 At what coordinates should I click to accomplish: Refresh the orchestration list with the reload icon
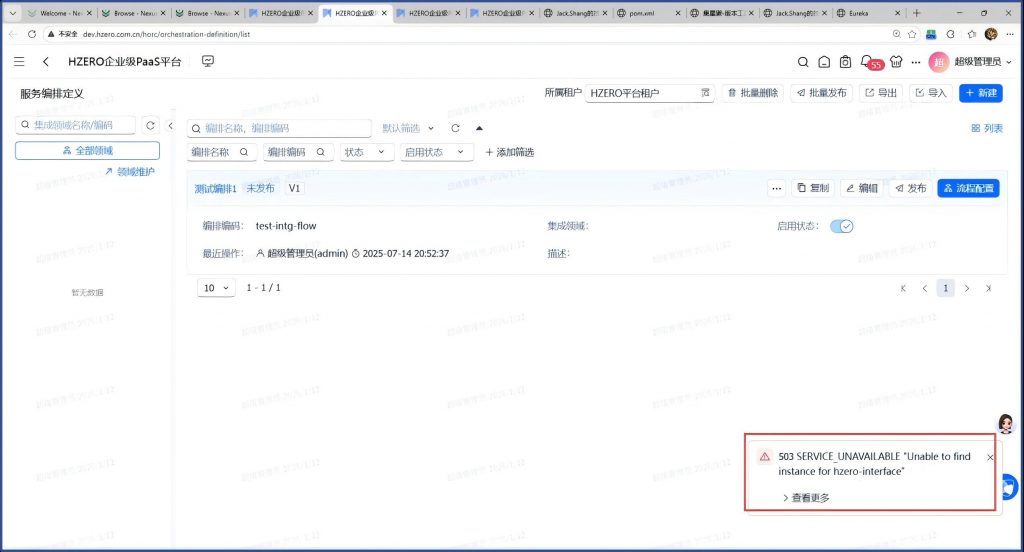coord(455,129)
